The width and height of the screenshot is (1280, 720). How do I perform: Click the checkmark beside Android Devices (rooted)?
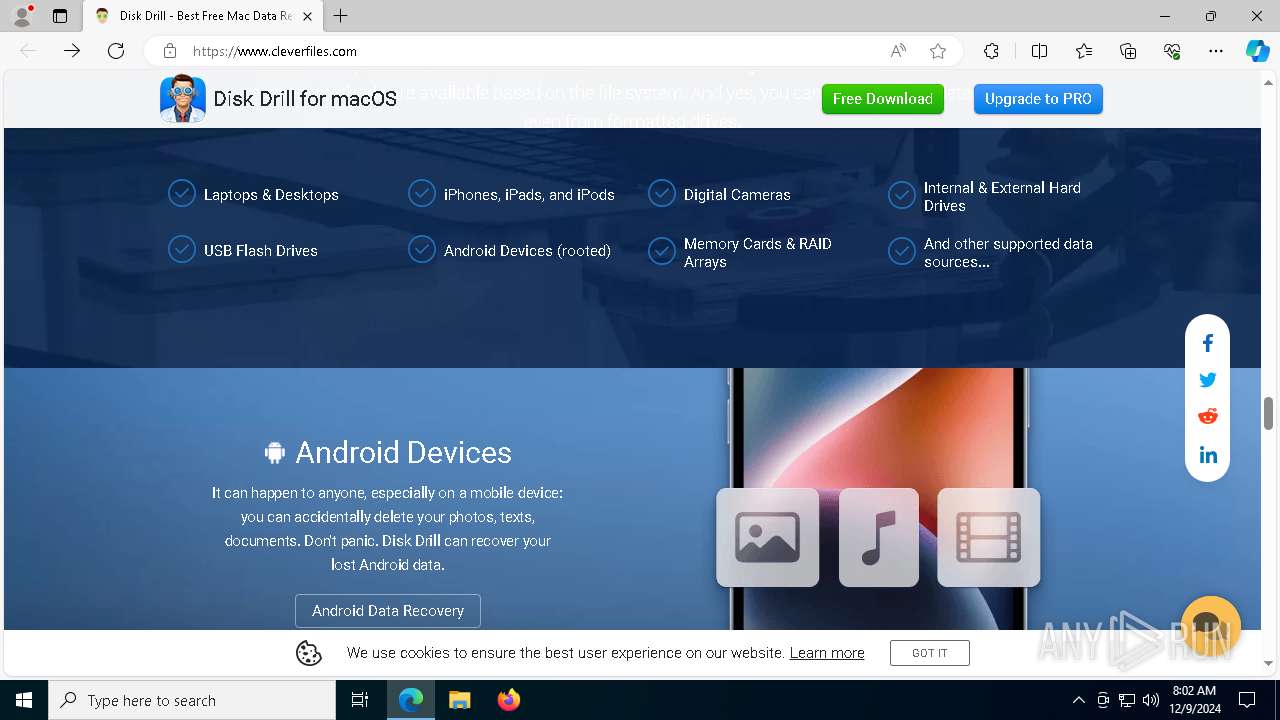tap(422, 250)
